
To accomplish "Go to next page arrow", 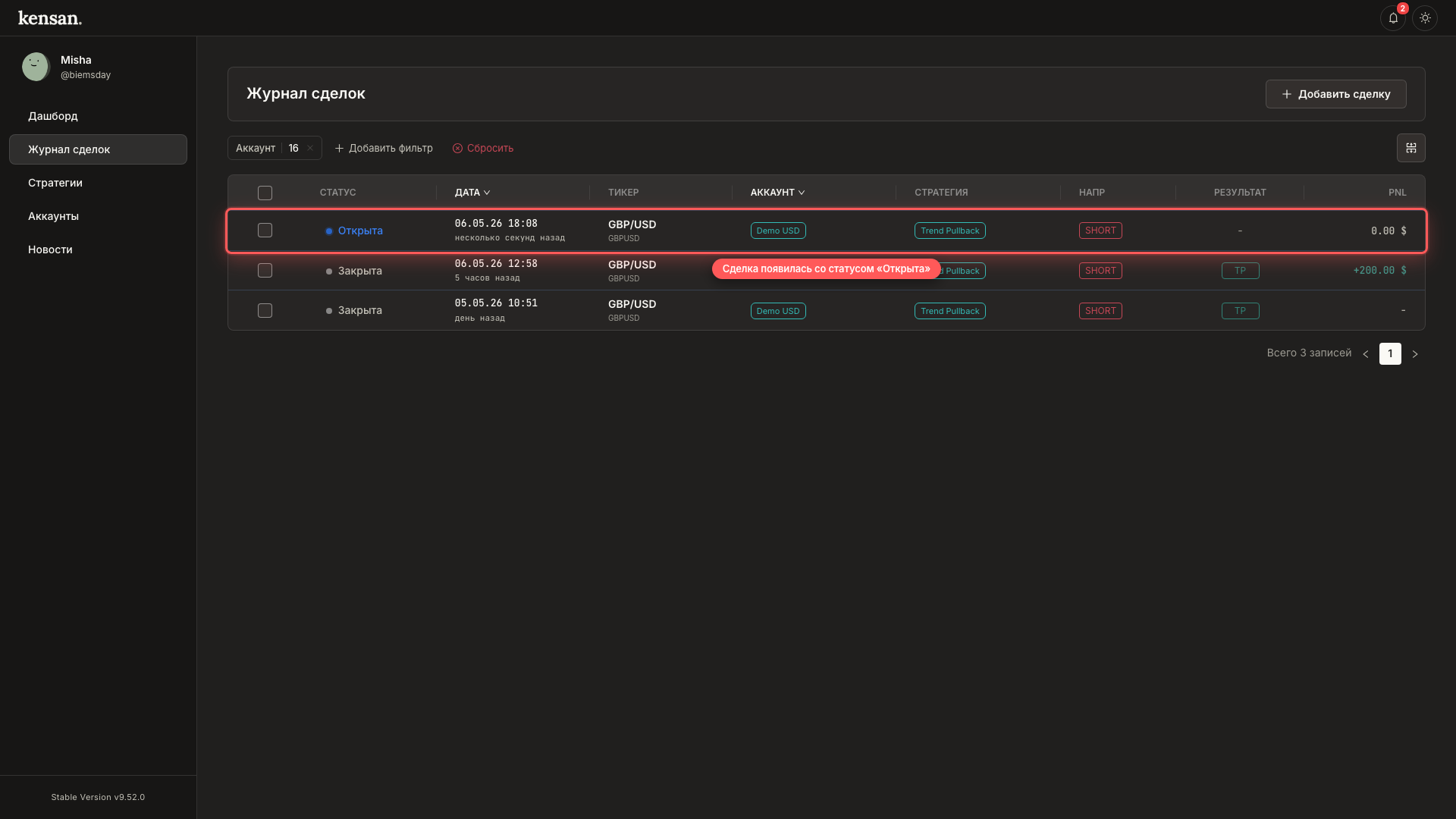I will pyautogui.click(x=1414, y=354).
